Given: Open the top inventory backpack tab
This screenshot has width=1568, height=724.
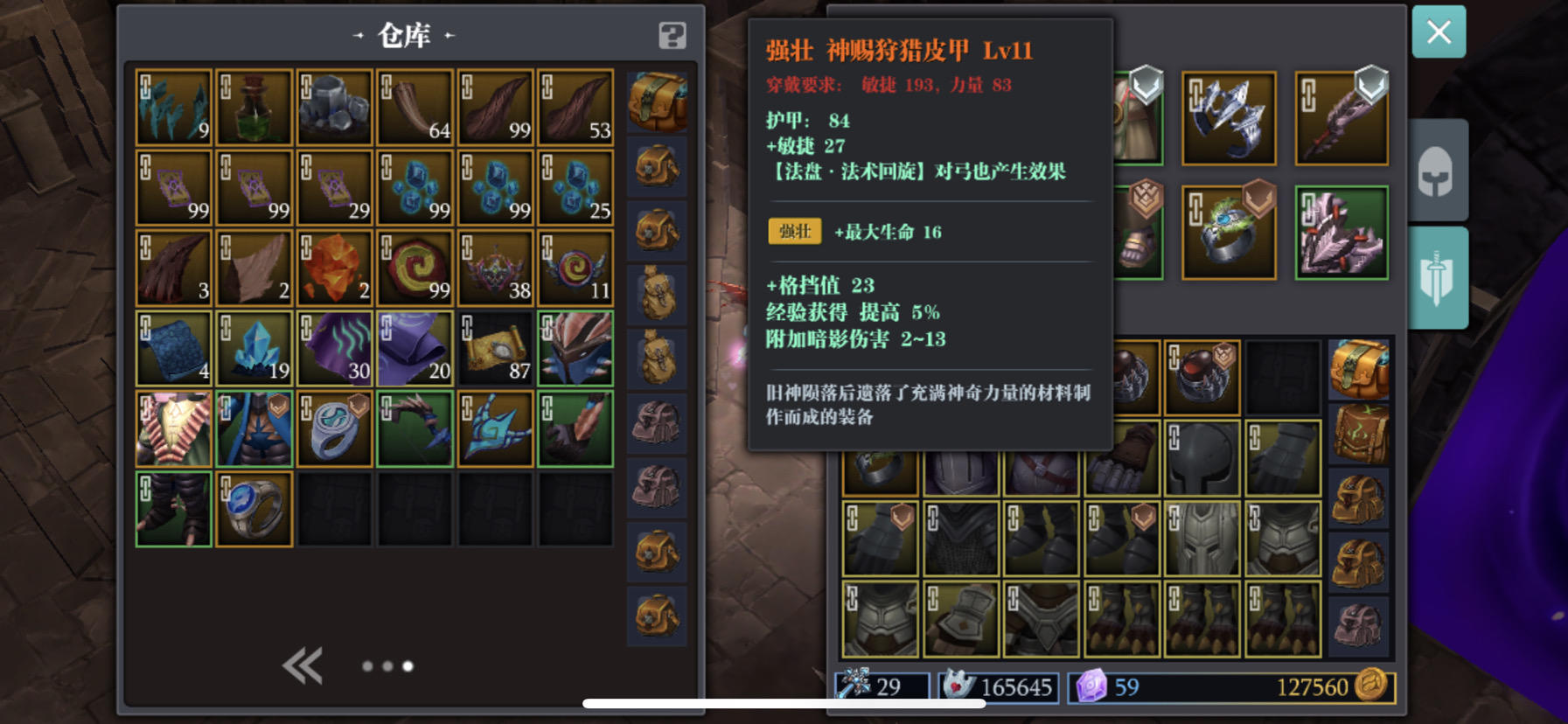Looking at the screenshot, I should [x=1359, y=369].
